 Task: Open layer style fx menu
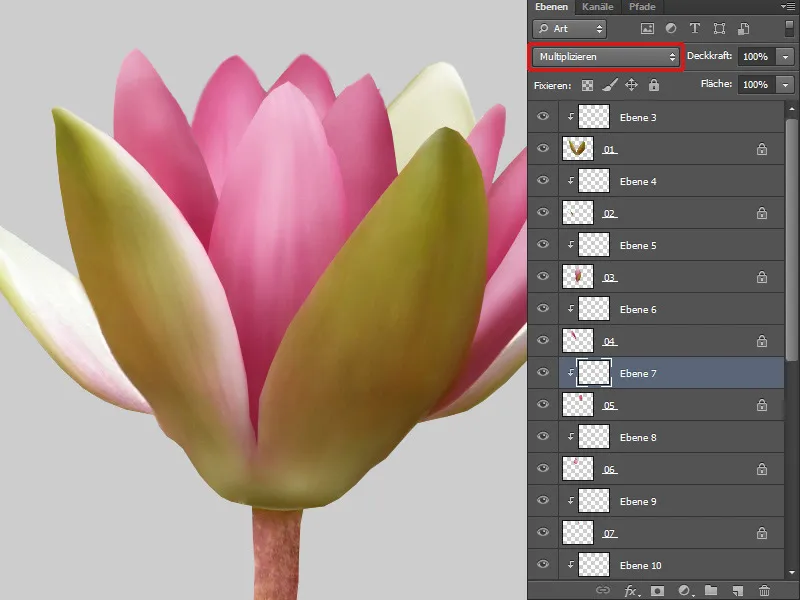coord(631,591)
